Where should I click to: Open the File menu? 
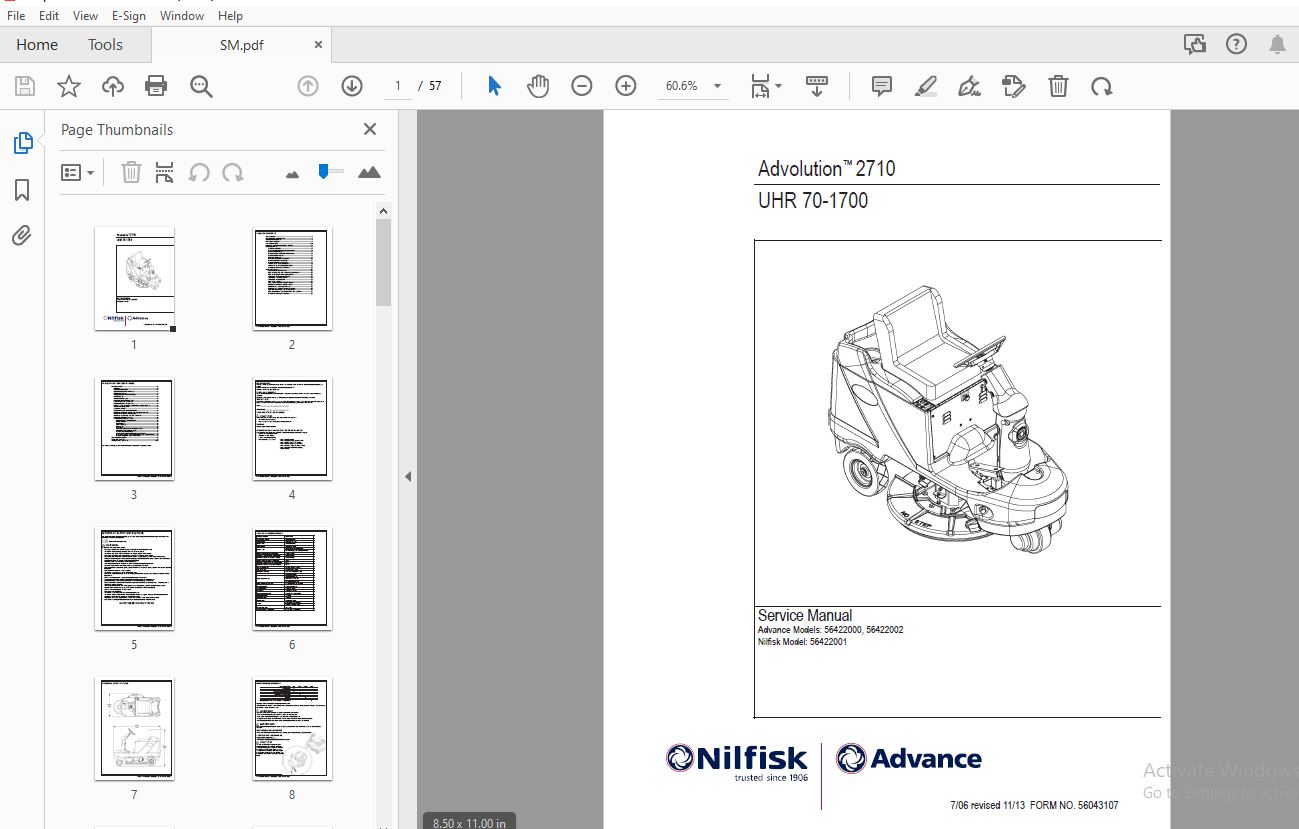pyautogui.click(x=16, y=16)
